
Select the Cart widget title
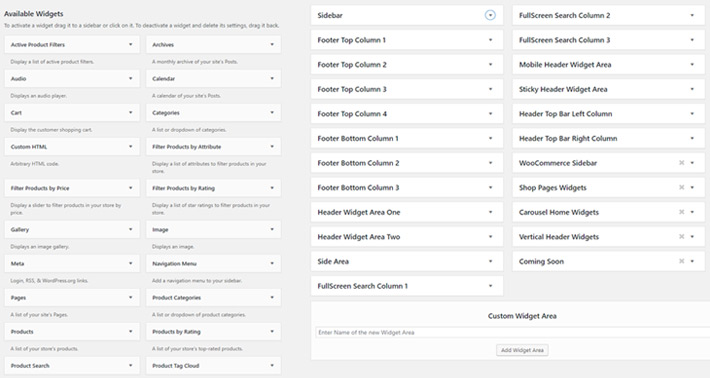coord(16,113)
